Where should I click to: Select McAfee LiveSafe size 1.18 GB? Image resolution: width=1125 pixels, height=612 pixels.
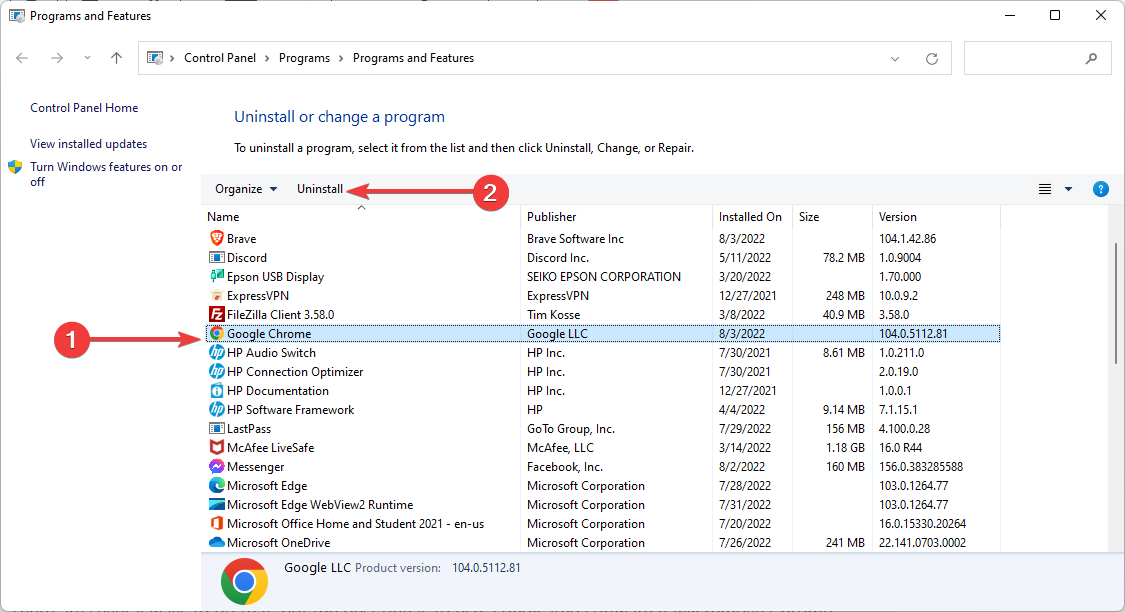(x=845, y=448)
